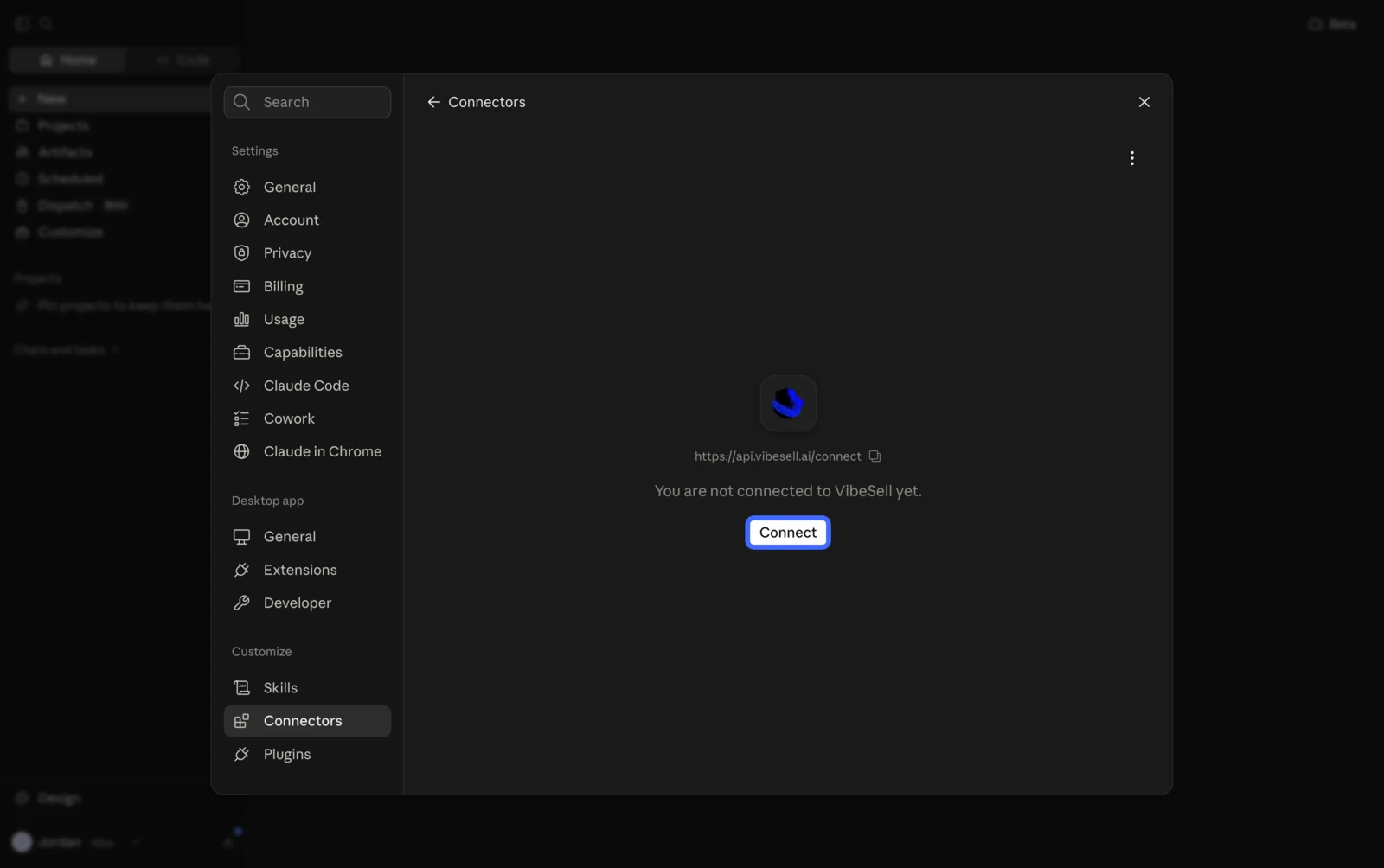
Task: Click the VibeSell logo thumbnail
Action: [788, 403]
